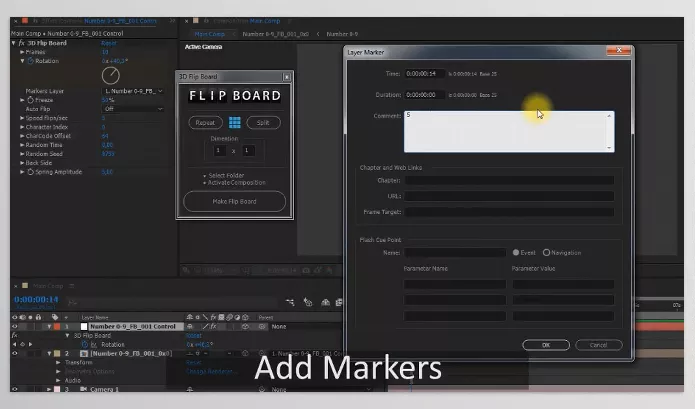Open the Markers Layer dropdown
Screen dimensions: 695x409
(133, 91)
